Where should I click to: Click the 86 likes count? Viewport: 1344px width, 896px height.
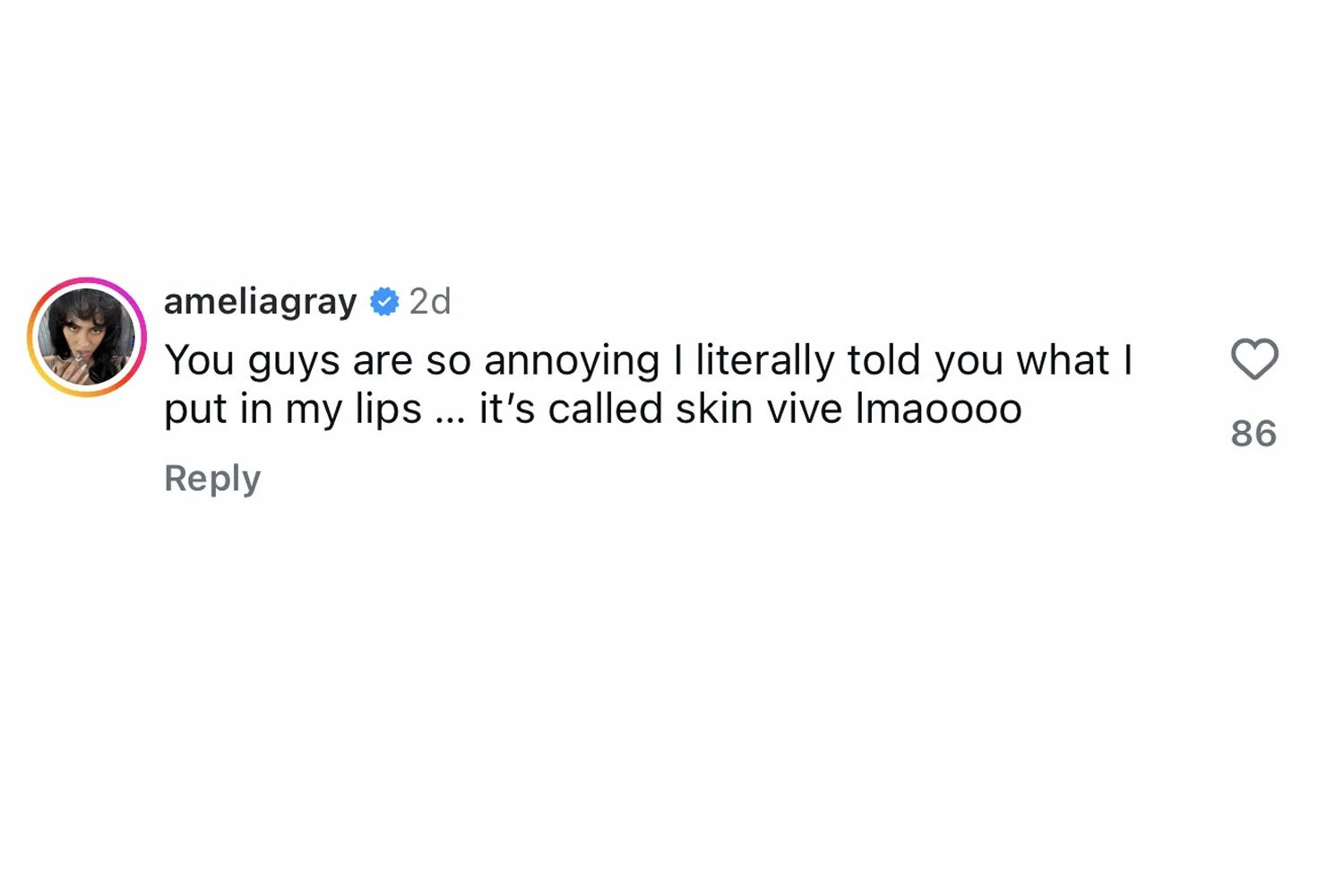pyautogui.click(x=1255, y=434)
